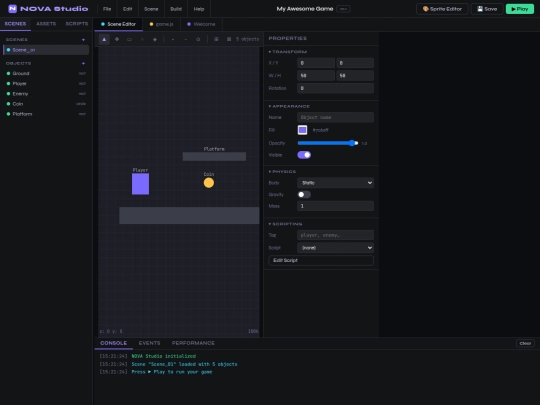This screenshot has height=405, width=540.
Task: Select Ground in the objects list
Action: coord(46,73)
